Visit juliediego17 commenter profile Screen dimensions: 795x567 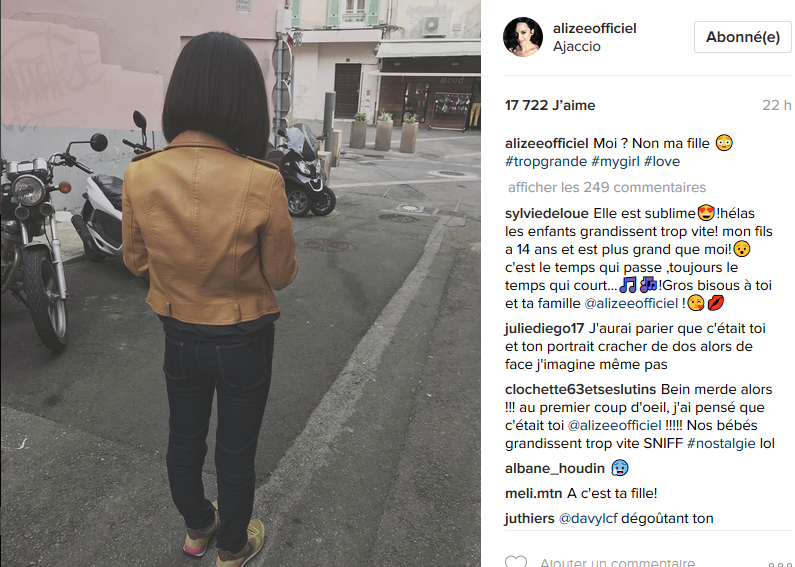pyautogui.click(x=545, y=329)
